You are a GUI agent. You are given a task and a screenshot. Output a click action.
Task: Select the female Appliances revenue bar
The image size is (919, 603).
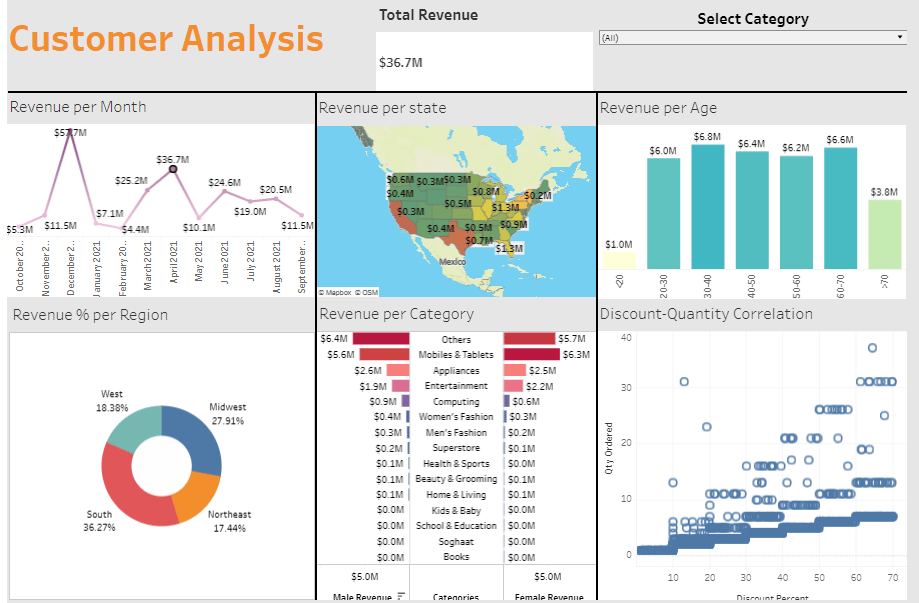tap(519, 370)
